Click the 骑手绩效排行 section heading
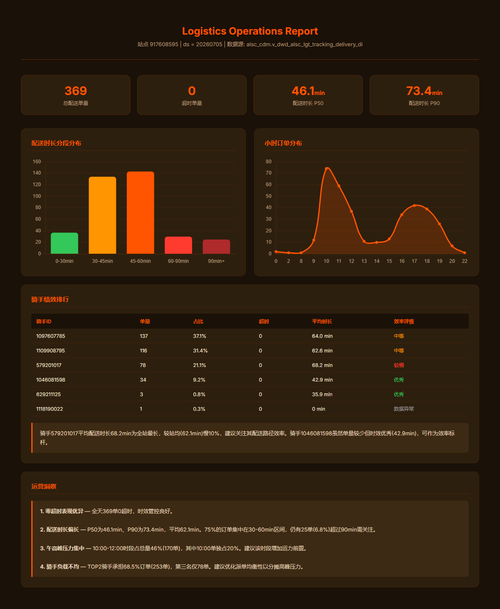Screen dimensions: 500x609 [x=50, y=299]
